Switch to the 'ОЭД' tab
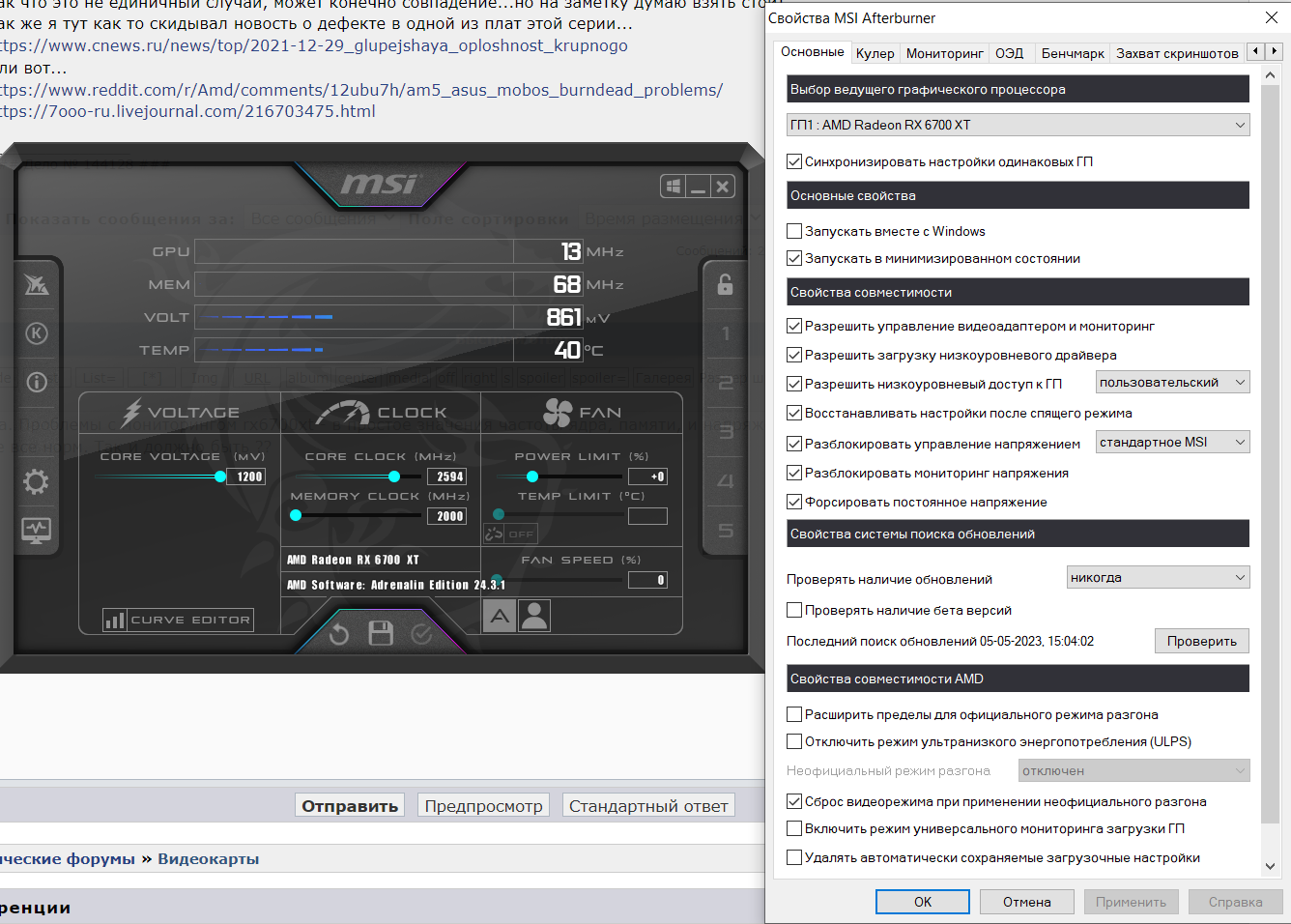This screenshot has width=1291, height=924. (x=1010, y=53)
